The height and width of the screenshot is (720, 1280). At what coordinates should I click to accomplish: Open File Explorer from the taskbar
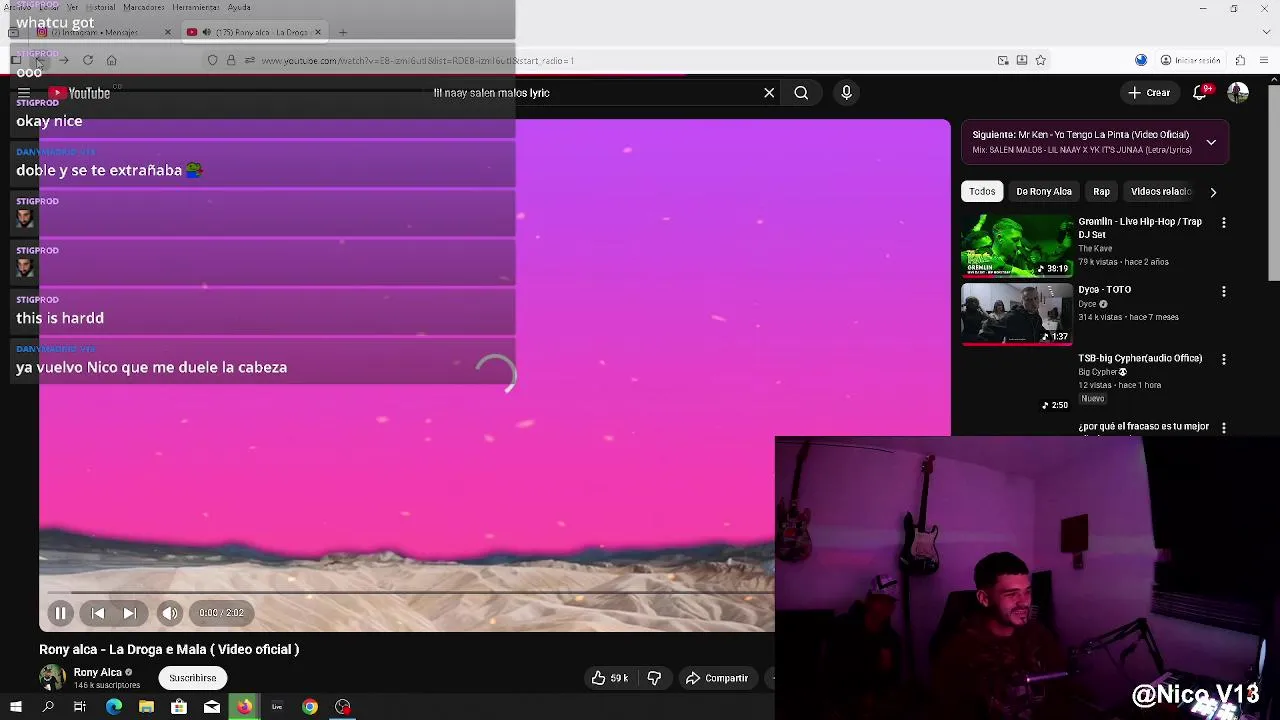(146, 707)
